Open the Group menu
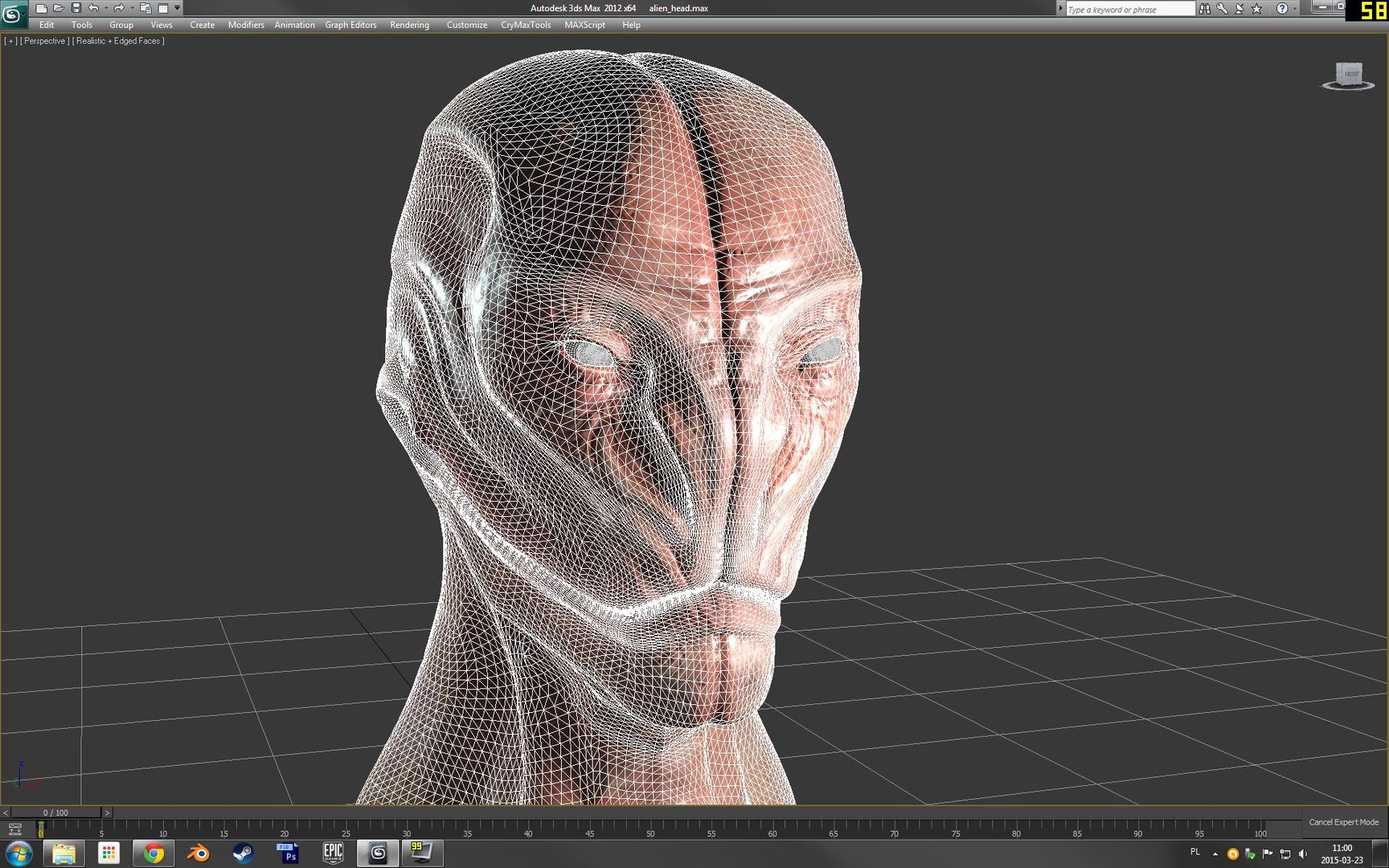The height and width of the screenshot is (868, 1389). pyautogui.click(x=121, y=25)
